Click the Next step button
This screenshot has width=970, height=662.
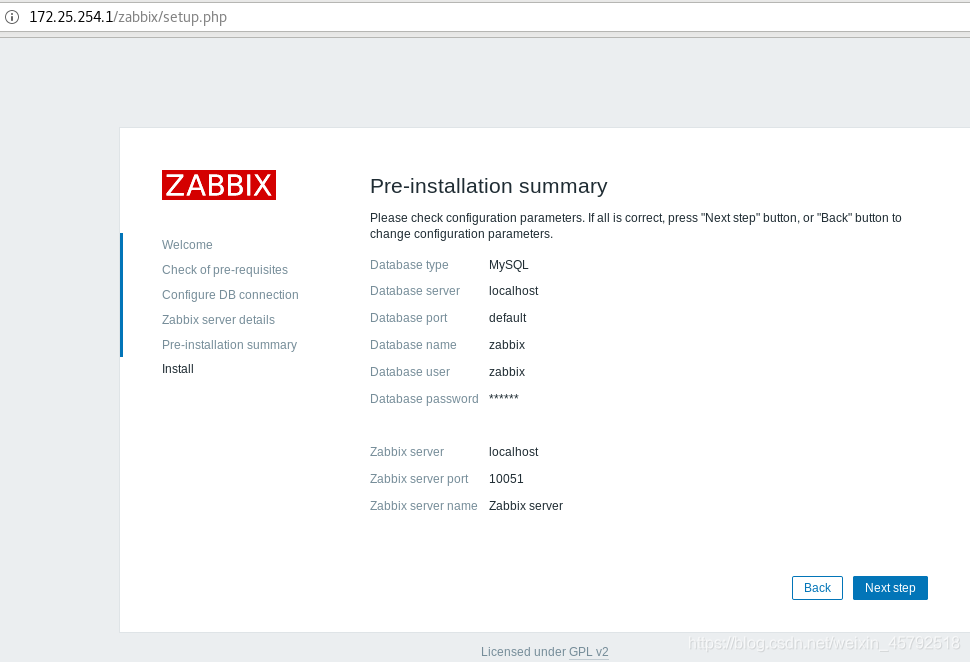(890, 588)
